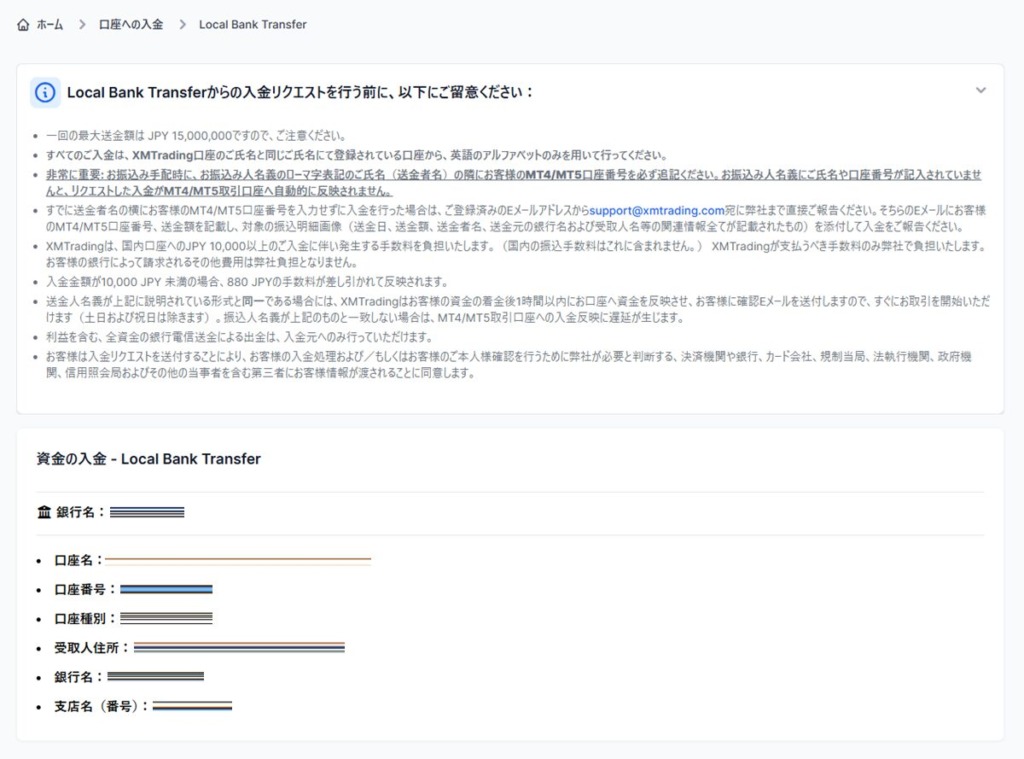This screenshot has height=759, width=1024.
Task: Select the bank building icon beside 銀行名
Action: click(44, 511)
